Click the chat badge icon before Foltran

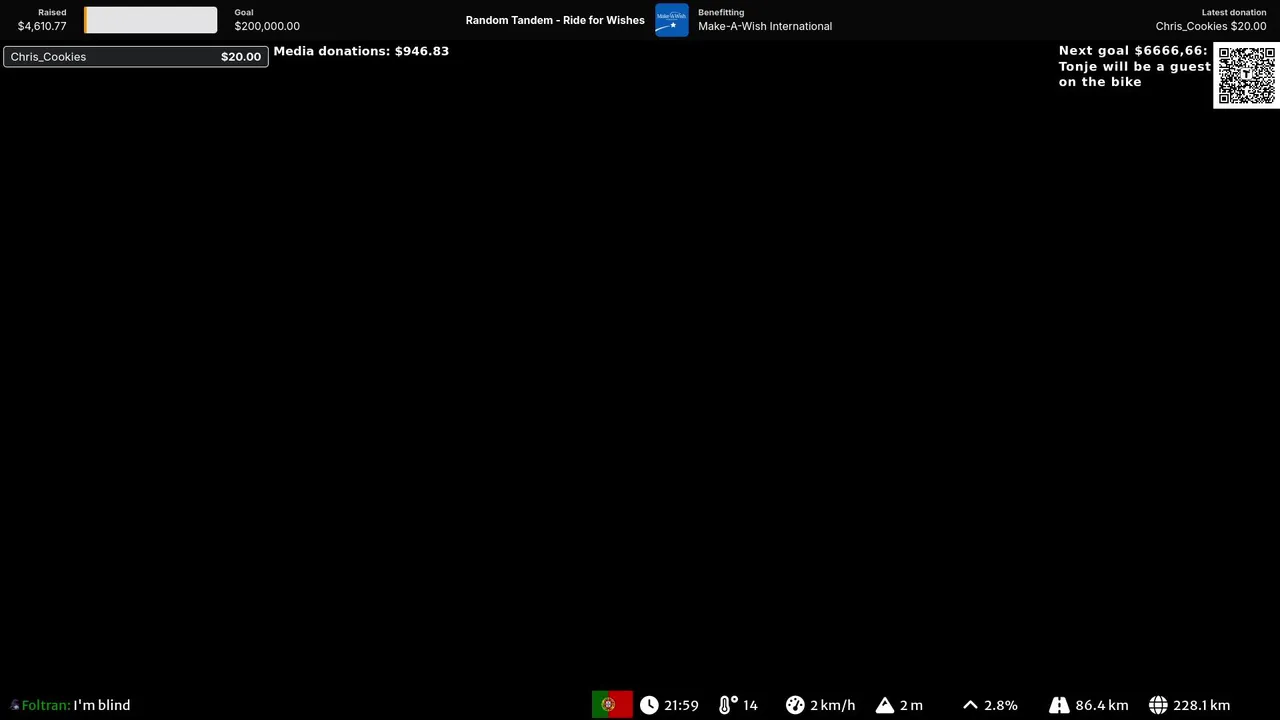click(15, 706)
